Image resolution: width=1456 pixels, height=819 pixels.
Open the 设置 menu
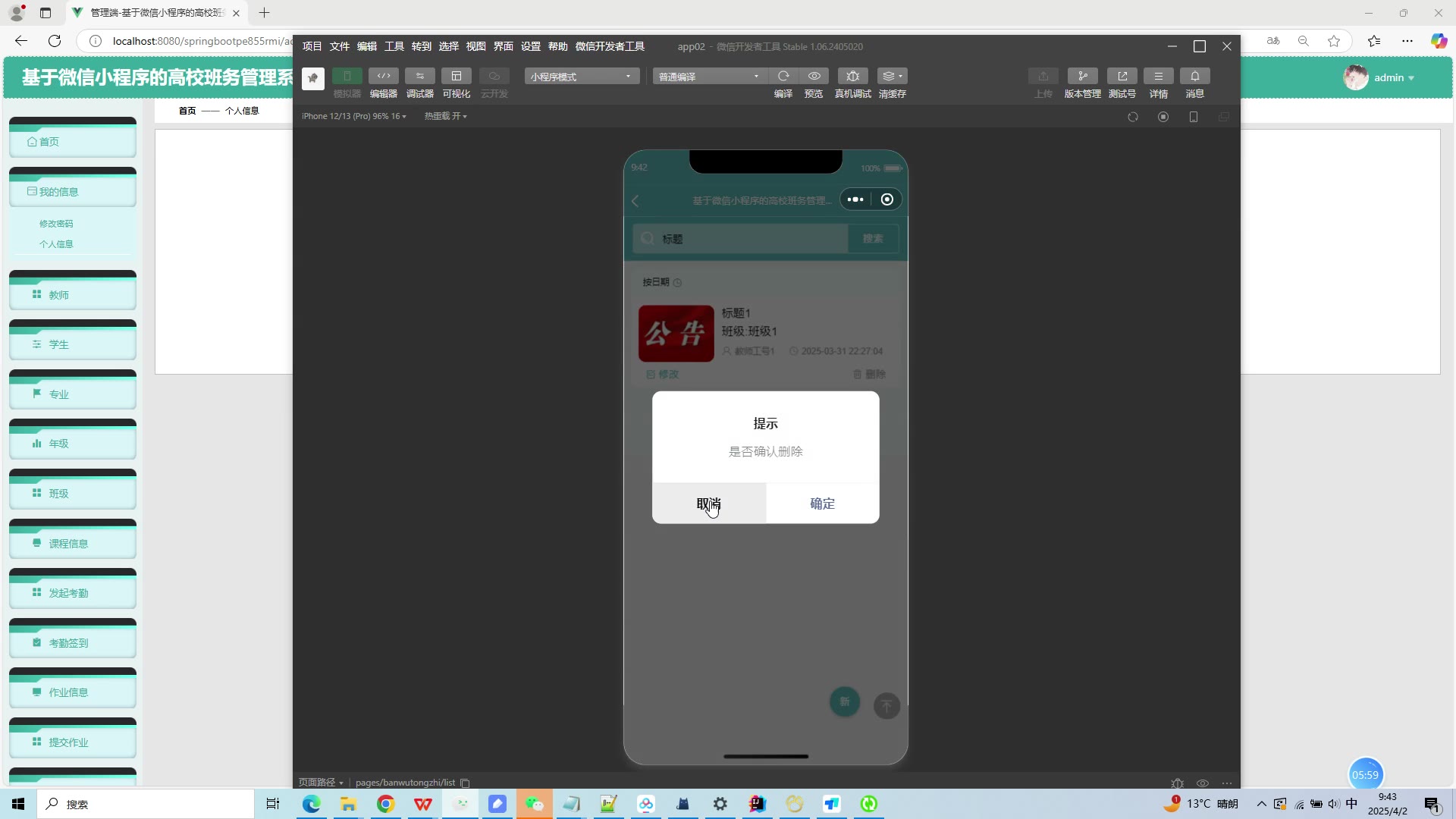[x=530, y=46]
